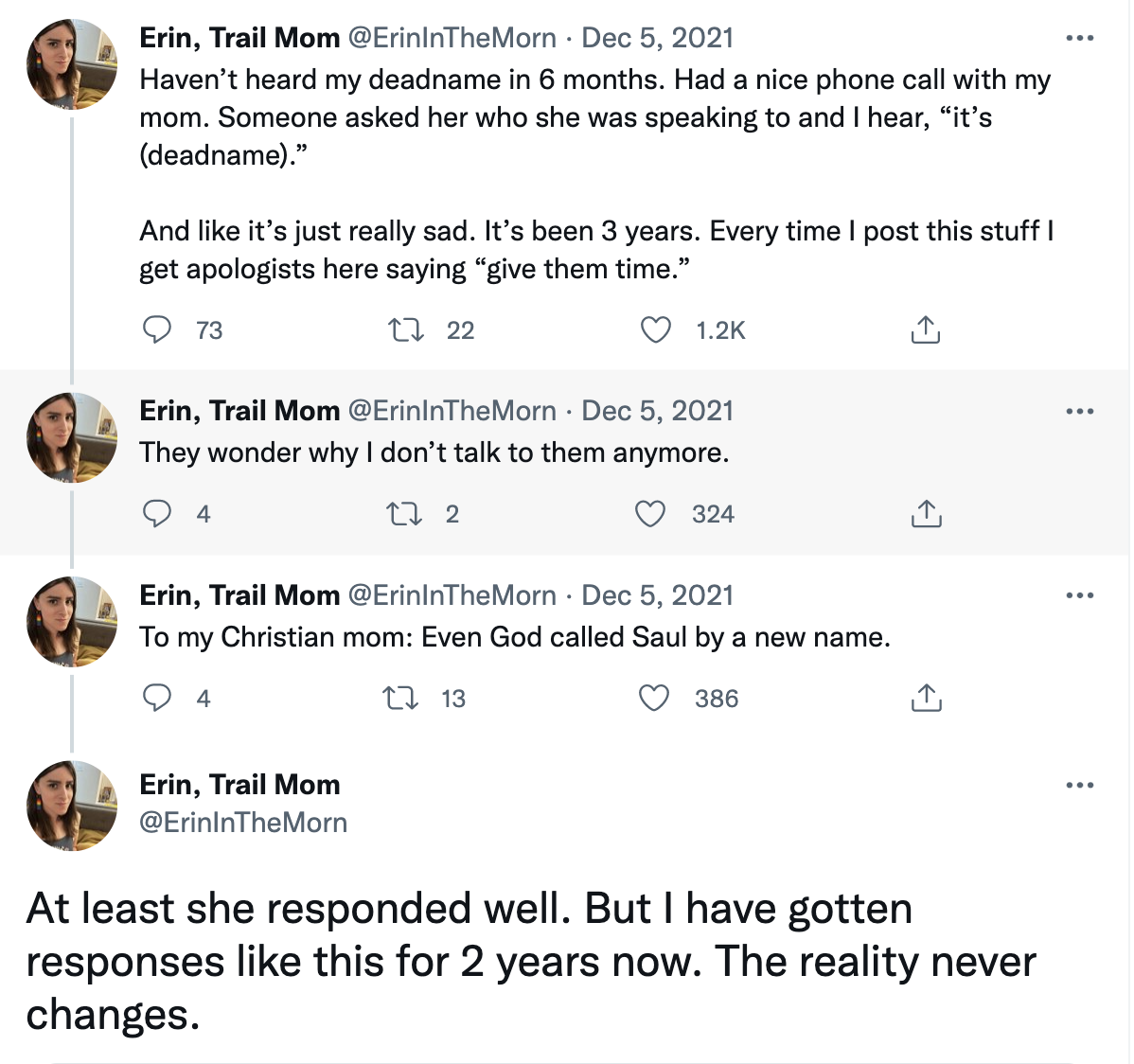Image resolution: width=1134 pixels, height=1064 pixels.
Task: Retweet the tweet with 13 retweets
Action: click(401, 698)
